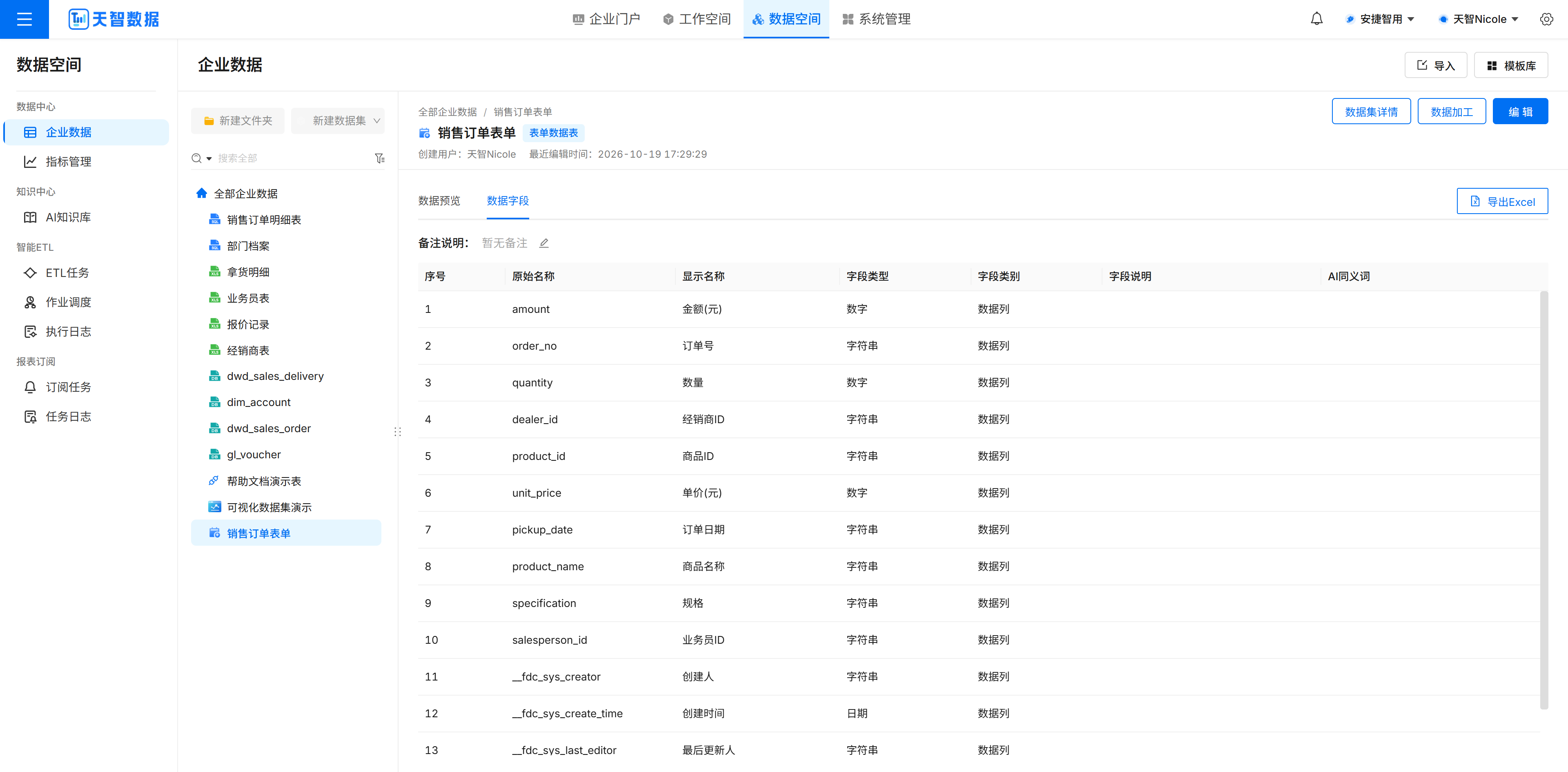The width and height of the screenshot is (1568, 772).
Task: Click the AI知识库 book icon
Action: tap(30, 217)
